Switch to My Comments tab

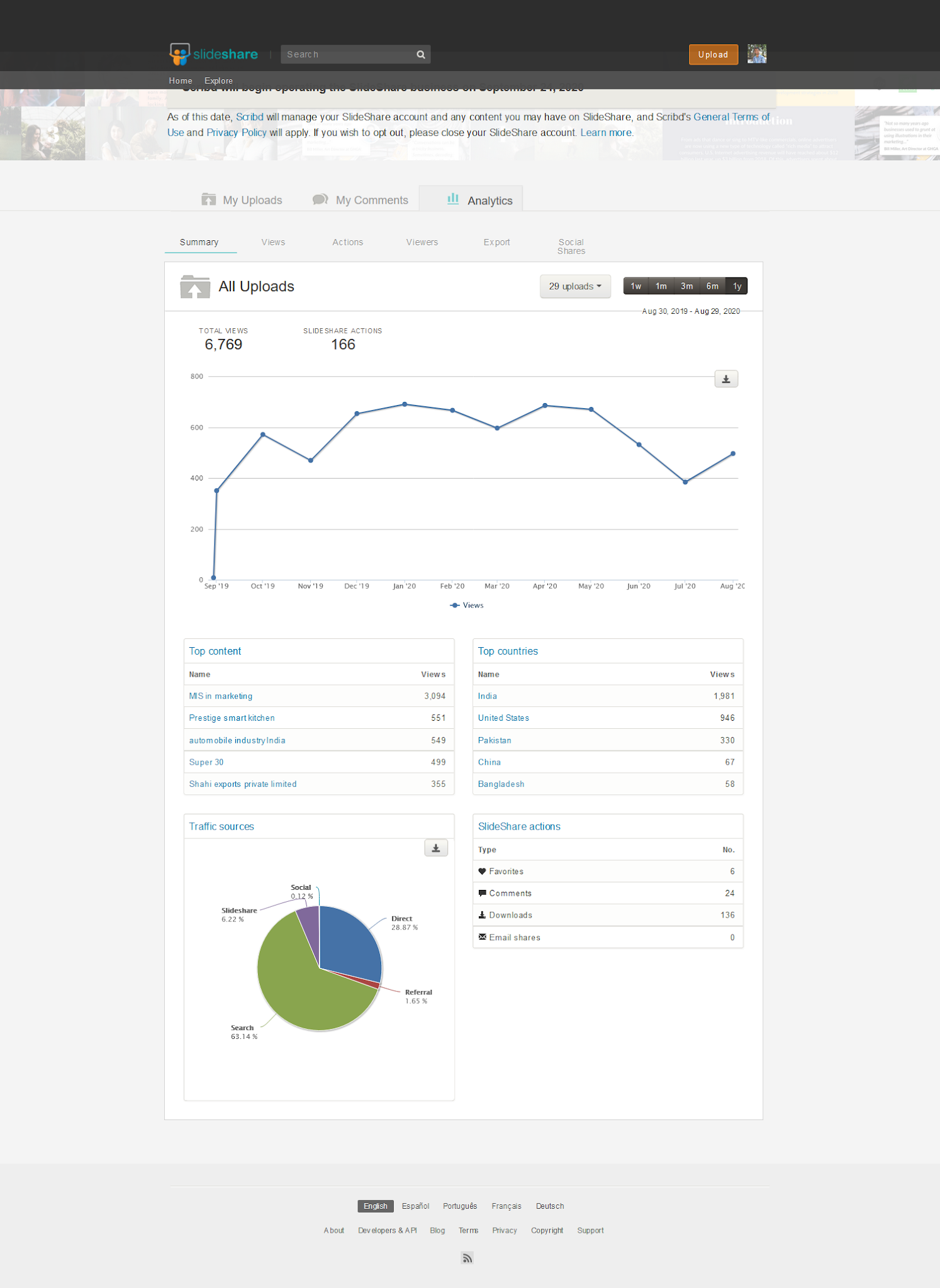pyautogui.click(x=361, y=200)
